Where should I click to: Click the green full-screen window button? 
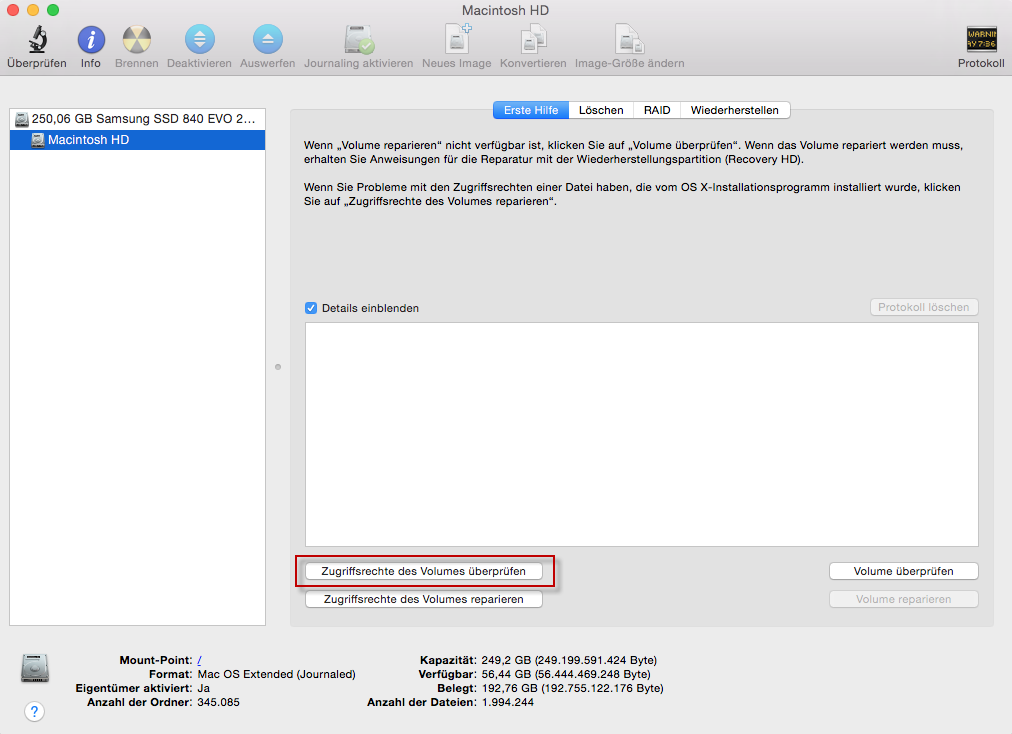[x=53, y=10]
